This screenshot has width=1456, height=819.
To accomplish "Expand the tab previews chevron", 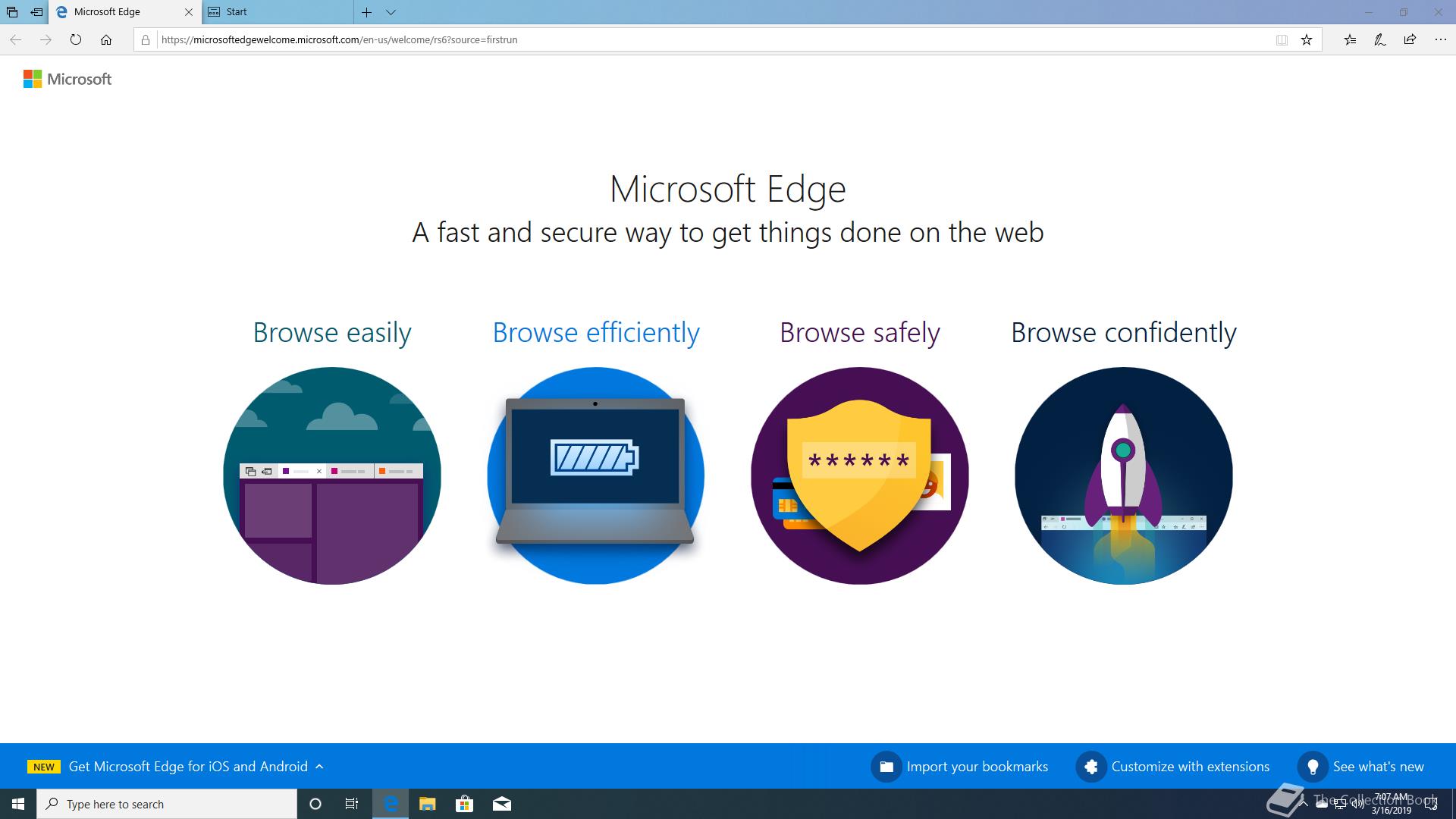I will pos(391,12).
